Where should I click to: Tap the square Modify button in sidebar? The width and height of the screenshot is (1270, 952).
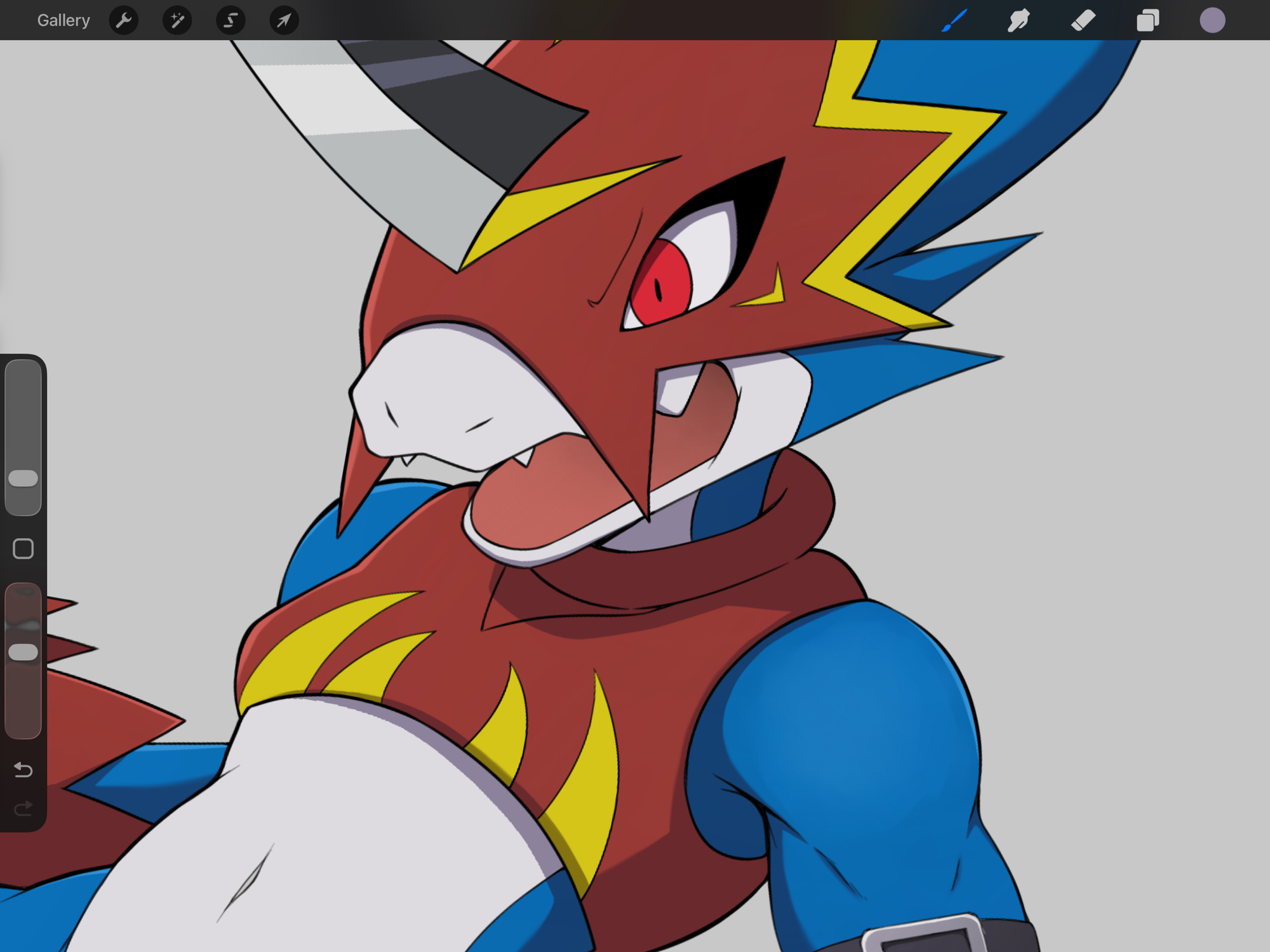(x=23, y=548)
